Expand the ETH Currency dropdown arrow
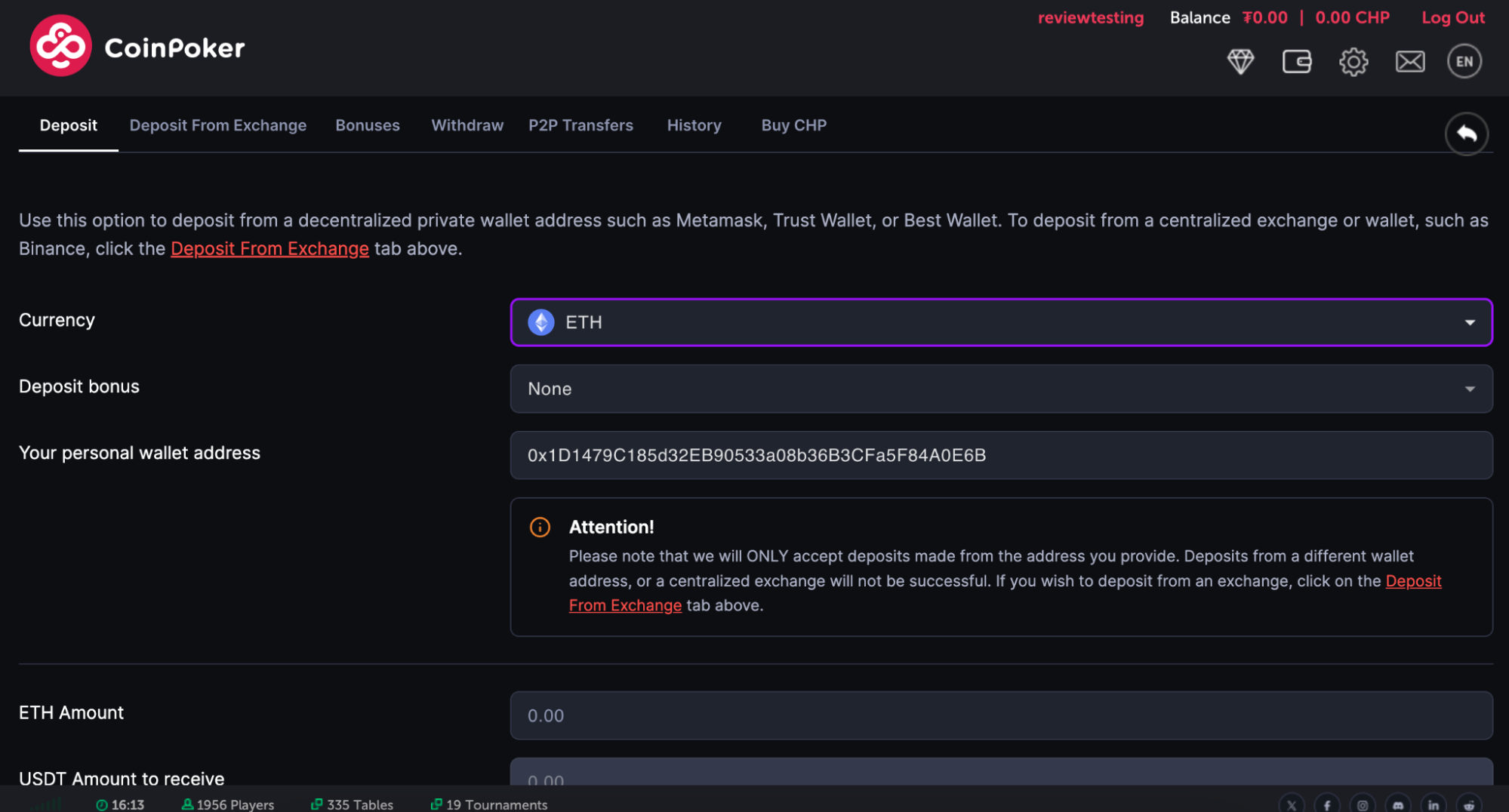Screen dimensions: 1509x812 coord(1470,323)
